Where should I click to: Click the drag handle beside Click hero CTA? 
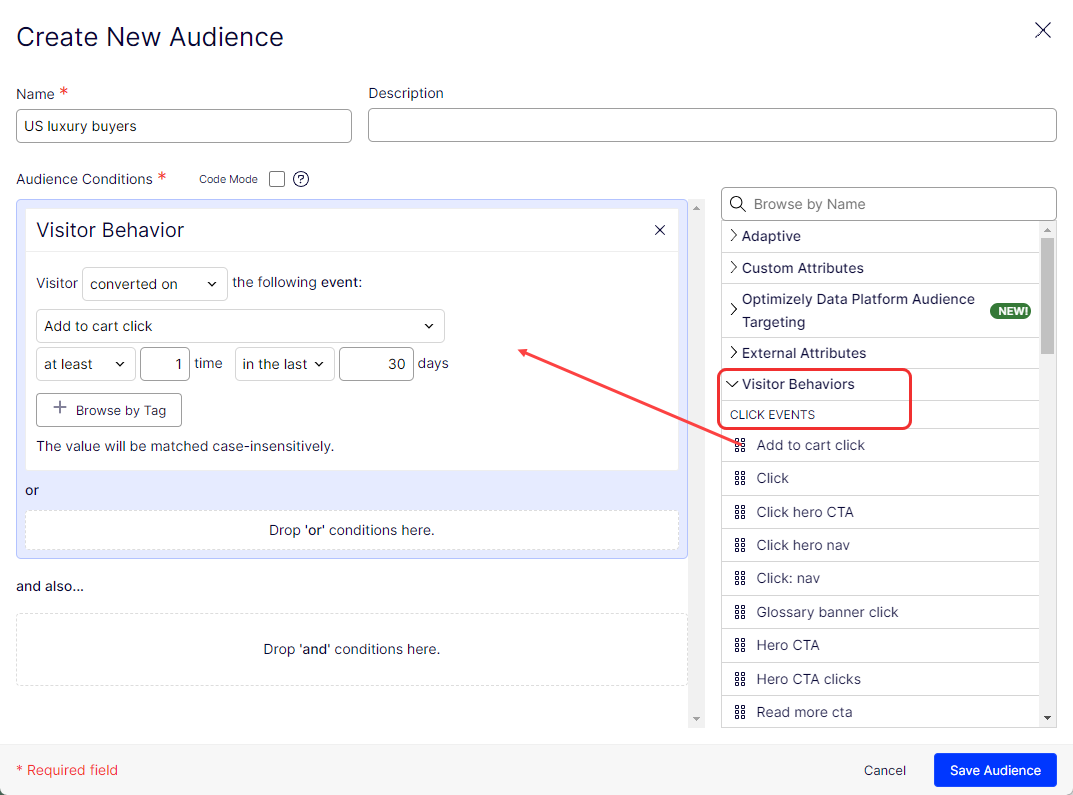[740, 512]
